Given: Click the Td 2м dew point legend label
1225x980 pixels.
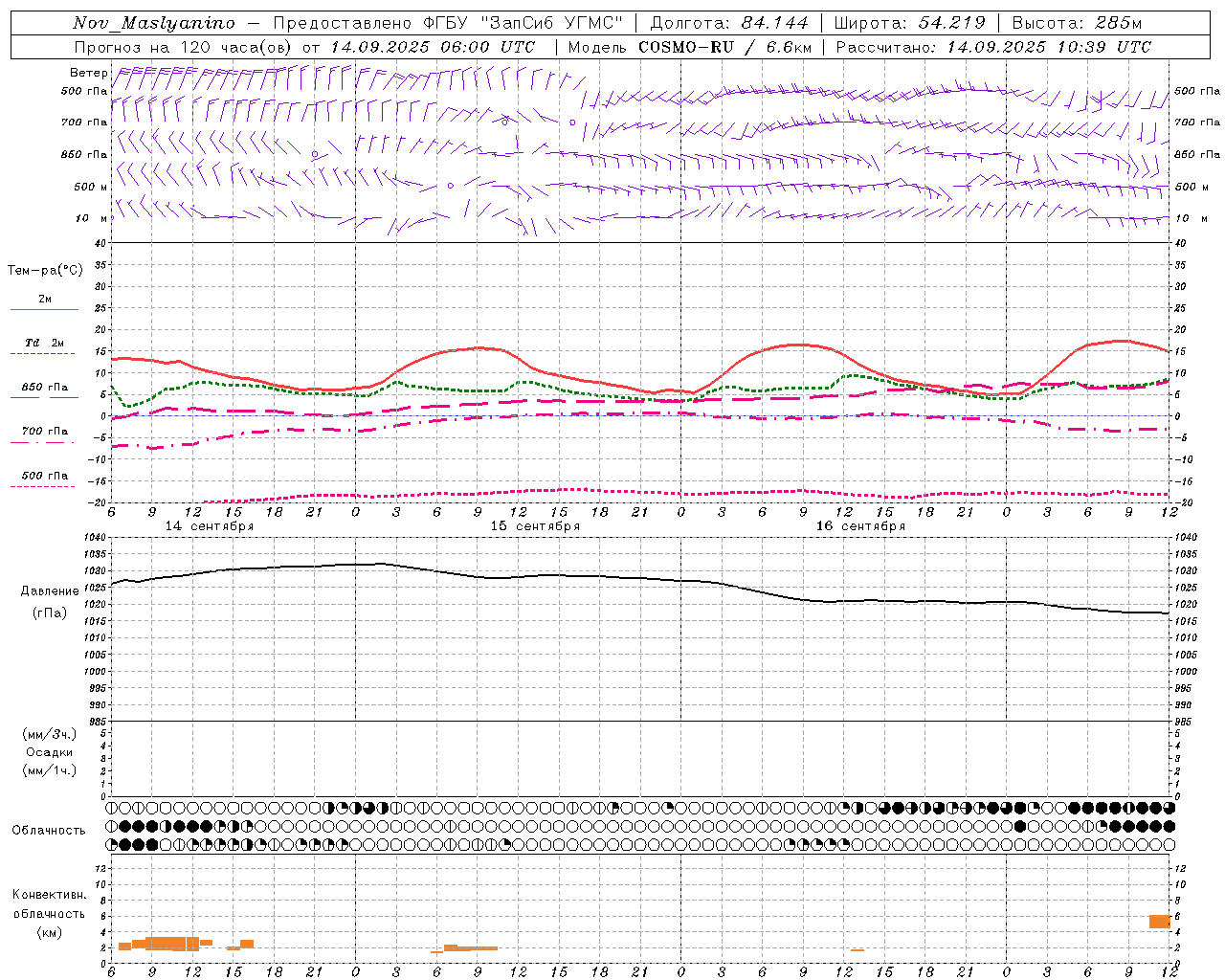Looking at the screenshot, I should (45, 343).
